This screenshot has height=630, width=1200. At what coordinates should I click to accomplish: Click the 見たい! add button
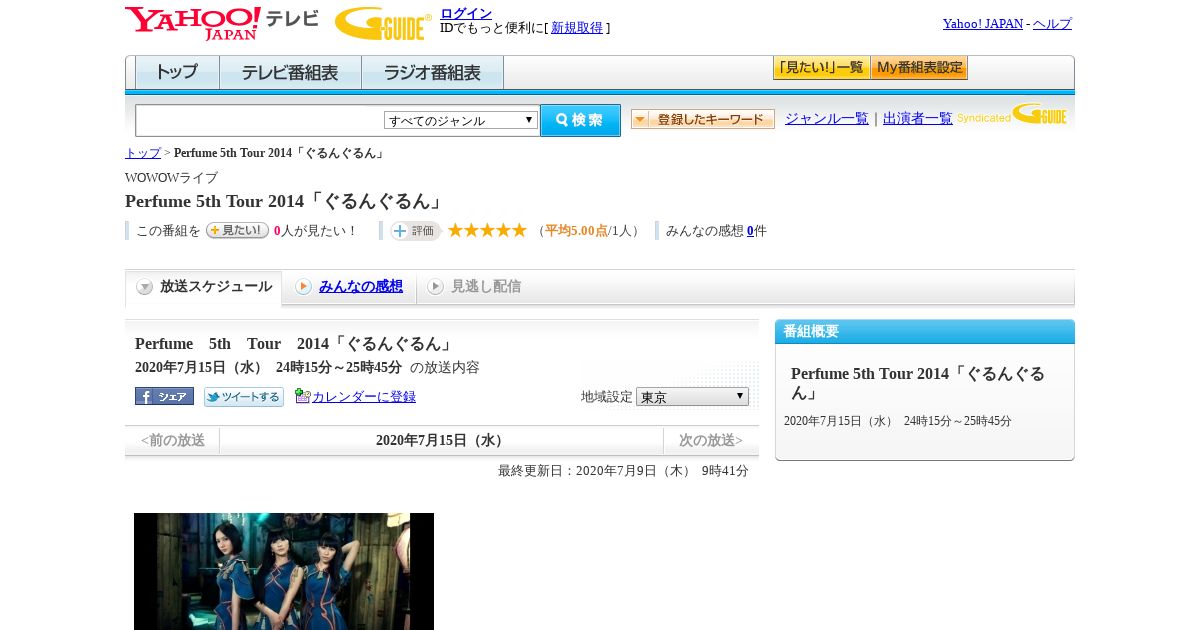(237, 230)
